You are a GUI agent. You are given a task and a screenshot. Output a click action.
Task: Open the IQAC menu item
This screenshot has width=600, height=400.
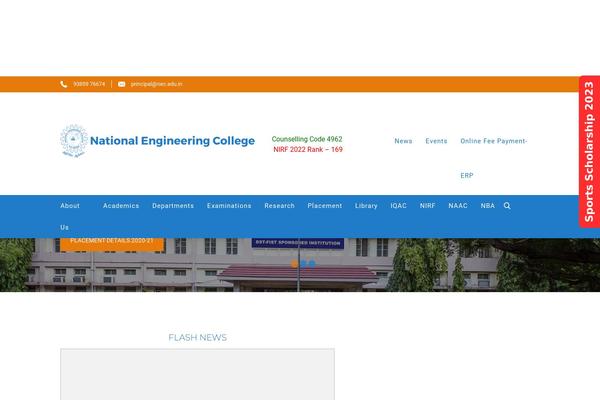click(398, 206)
